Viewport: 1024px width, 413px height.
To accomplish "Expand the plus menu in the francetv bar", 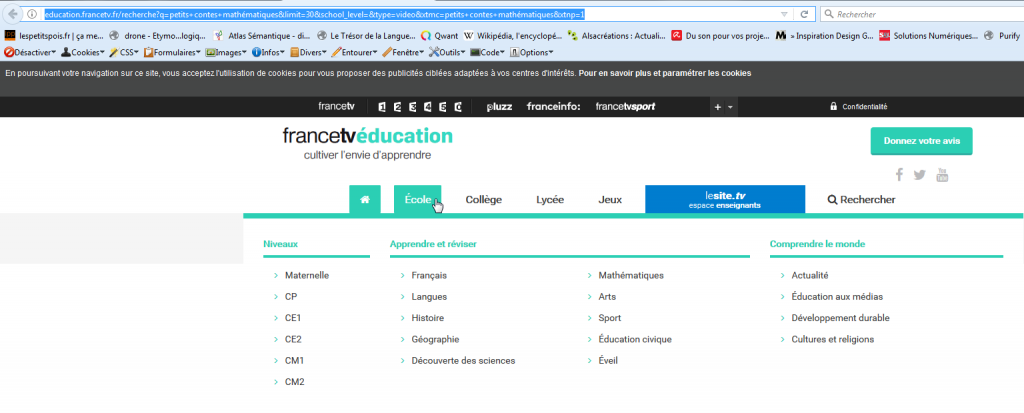I will (x=723, y=107).
